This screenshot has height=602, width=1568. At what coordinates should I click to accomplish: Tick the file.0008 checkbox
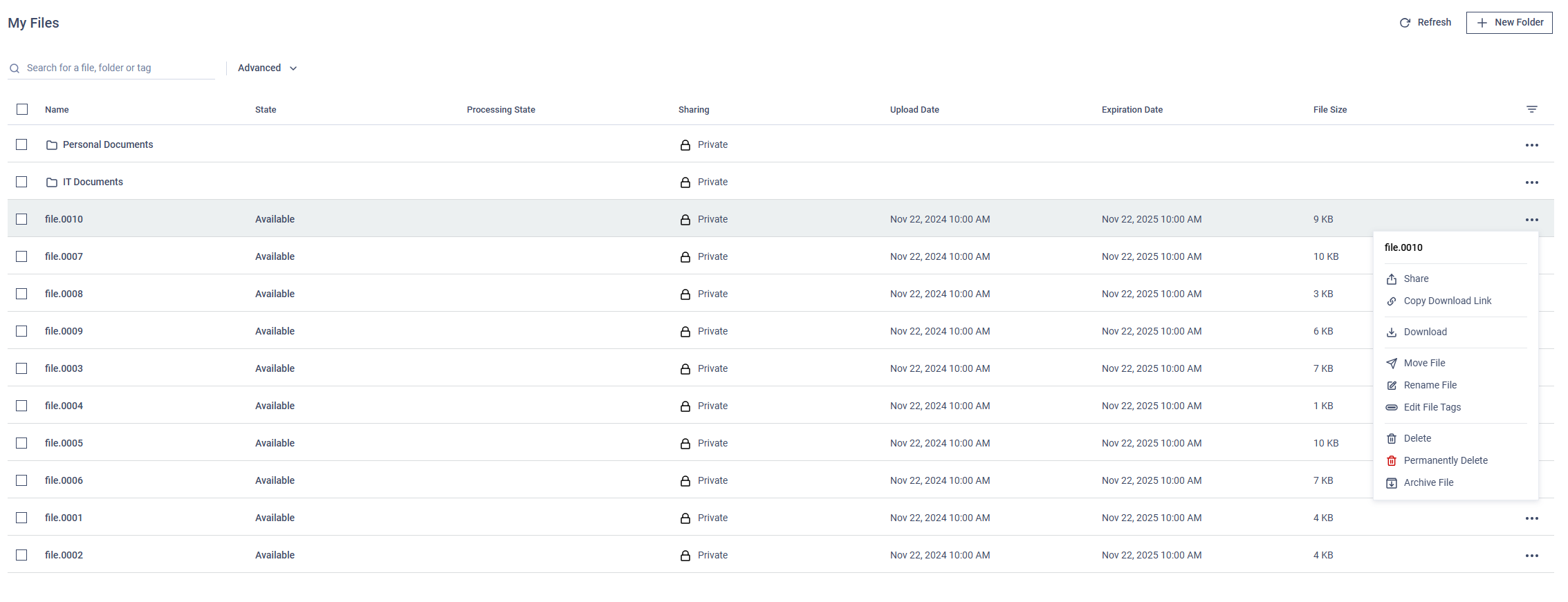click(x=21, y=294)
